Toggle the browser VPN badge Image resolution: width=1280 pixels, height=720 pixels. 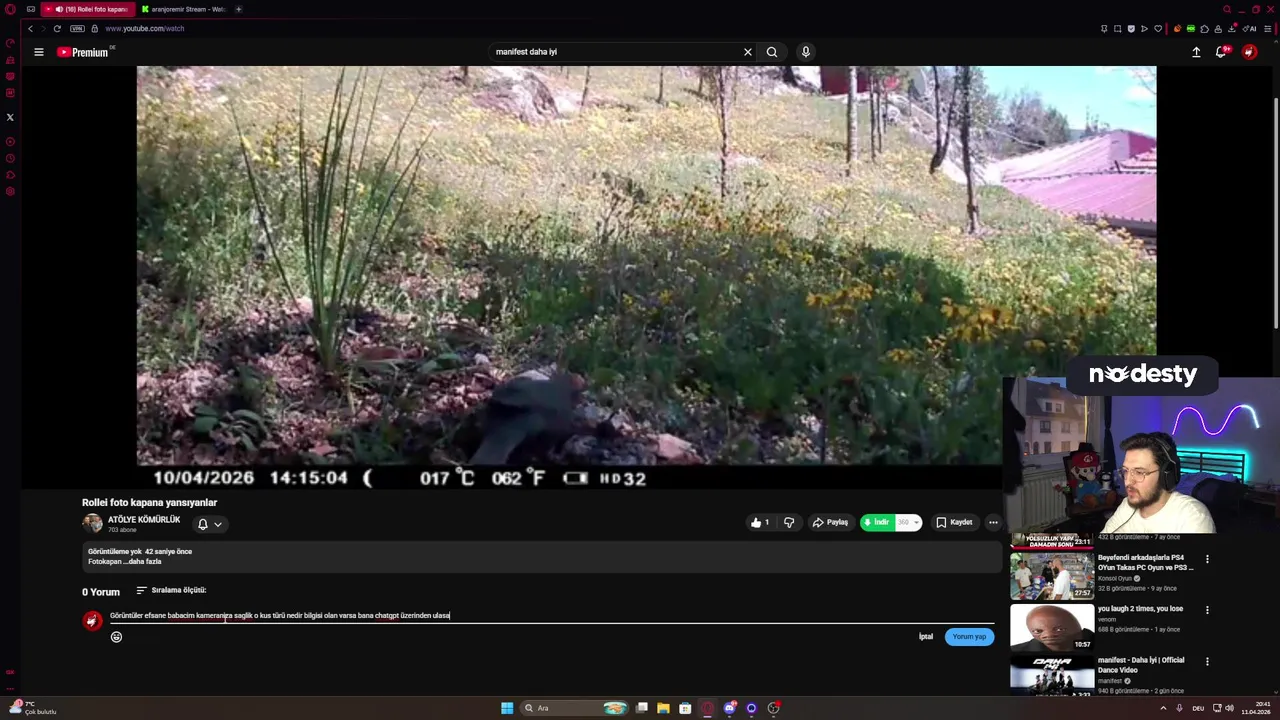[77, 28]
